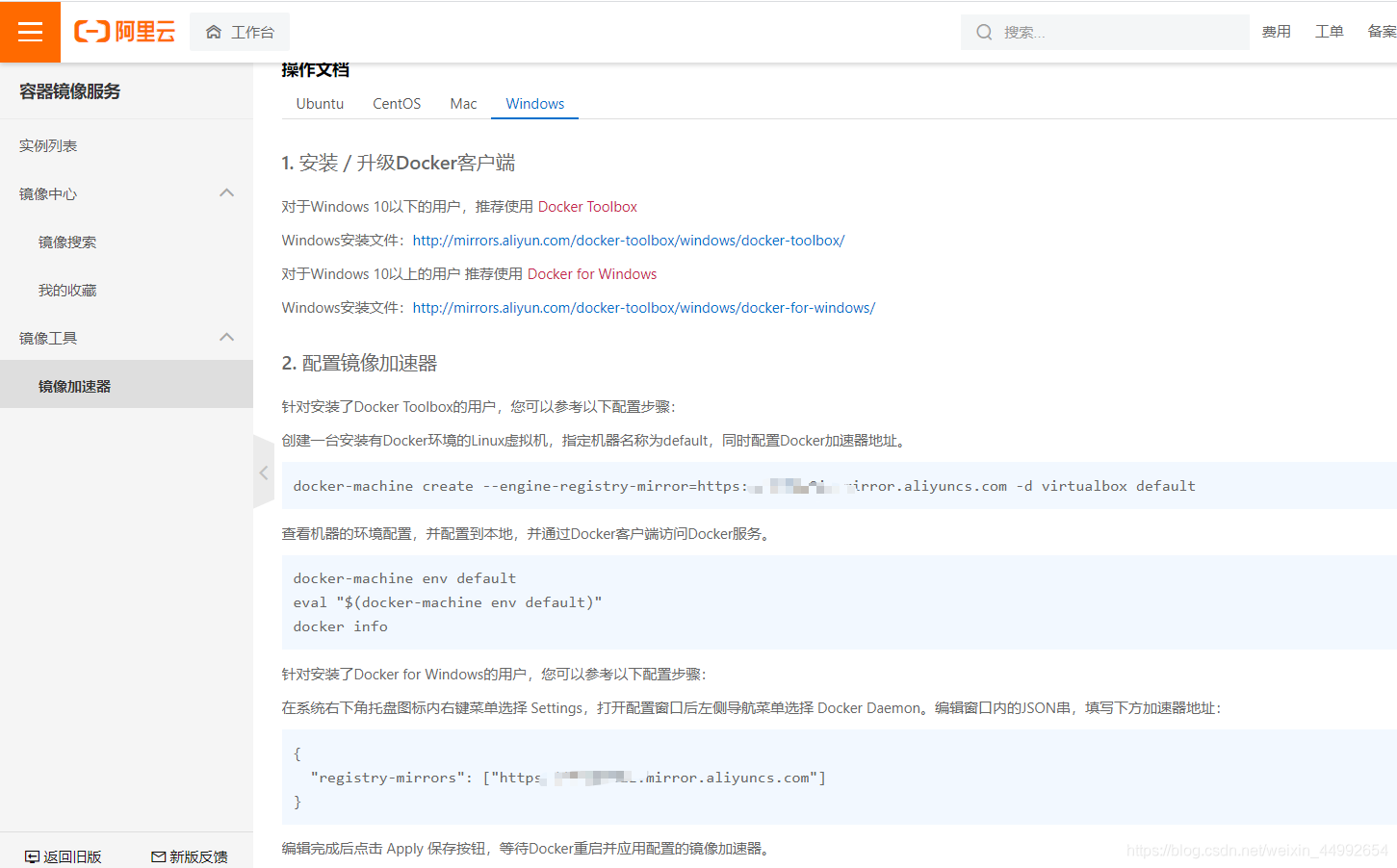Select the Windows tab

(x=535, y=103)
